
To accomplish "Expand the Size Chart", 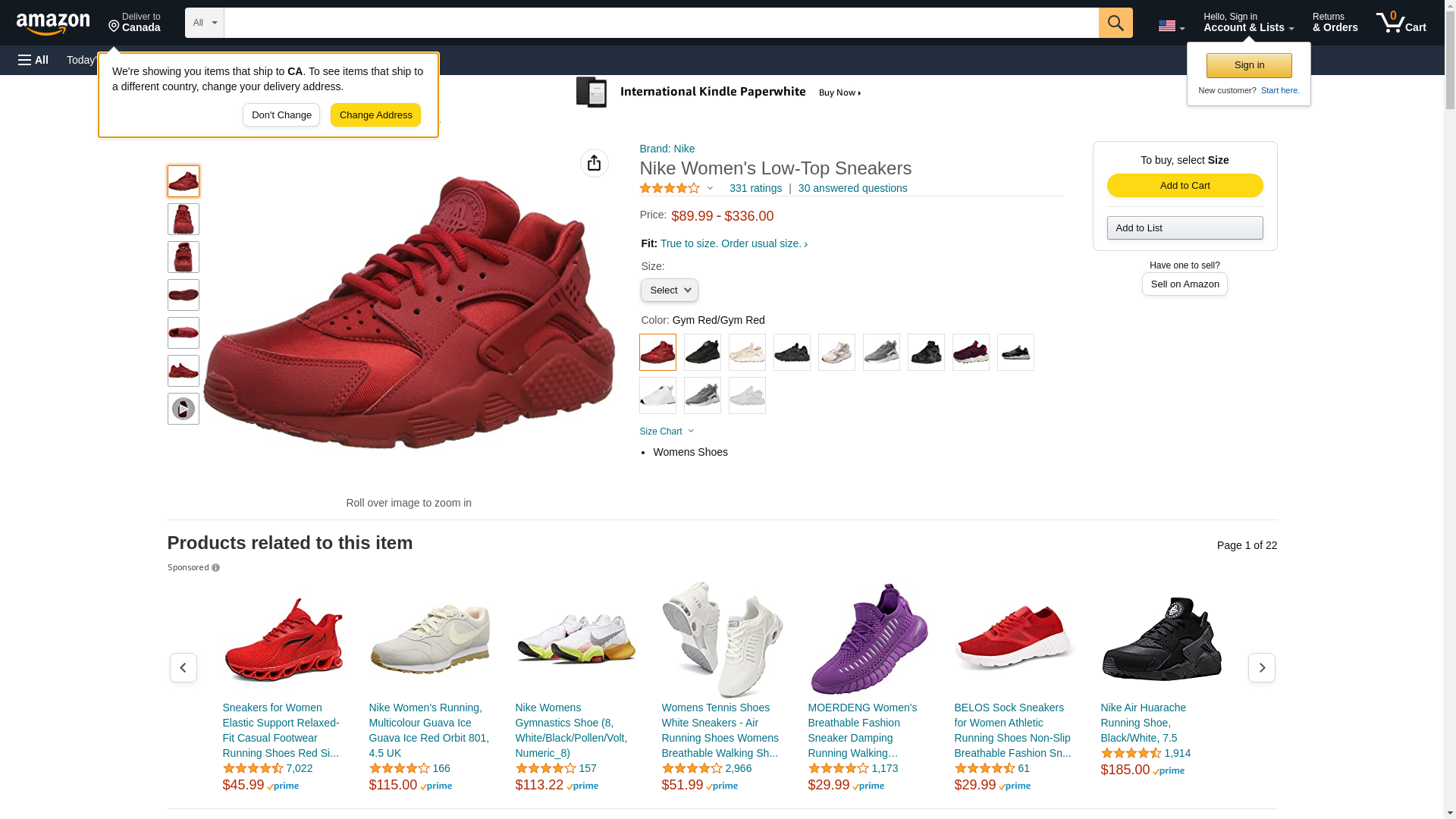I will tap(667, 431).
